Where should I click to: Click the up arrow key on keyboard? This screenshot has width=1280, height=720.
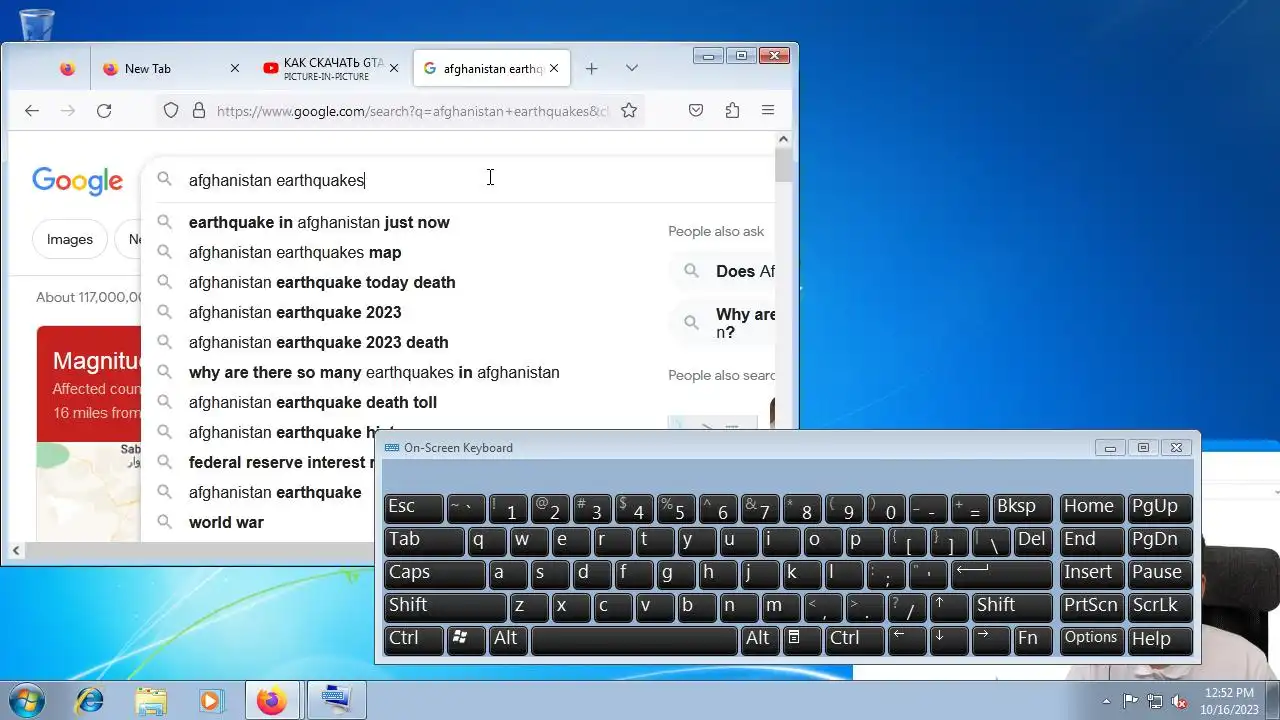[x=948, y=606]
